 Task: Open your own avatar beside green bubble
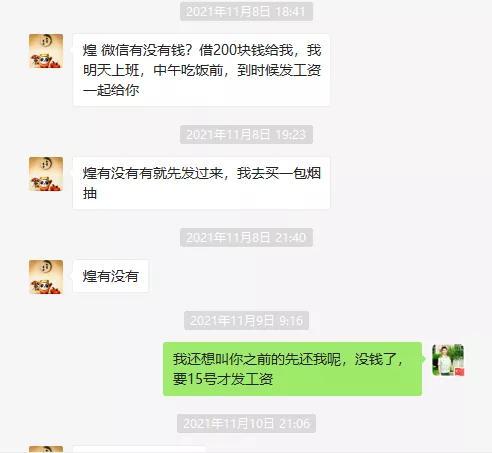coord(448,360)
